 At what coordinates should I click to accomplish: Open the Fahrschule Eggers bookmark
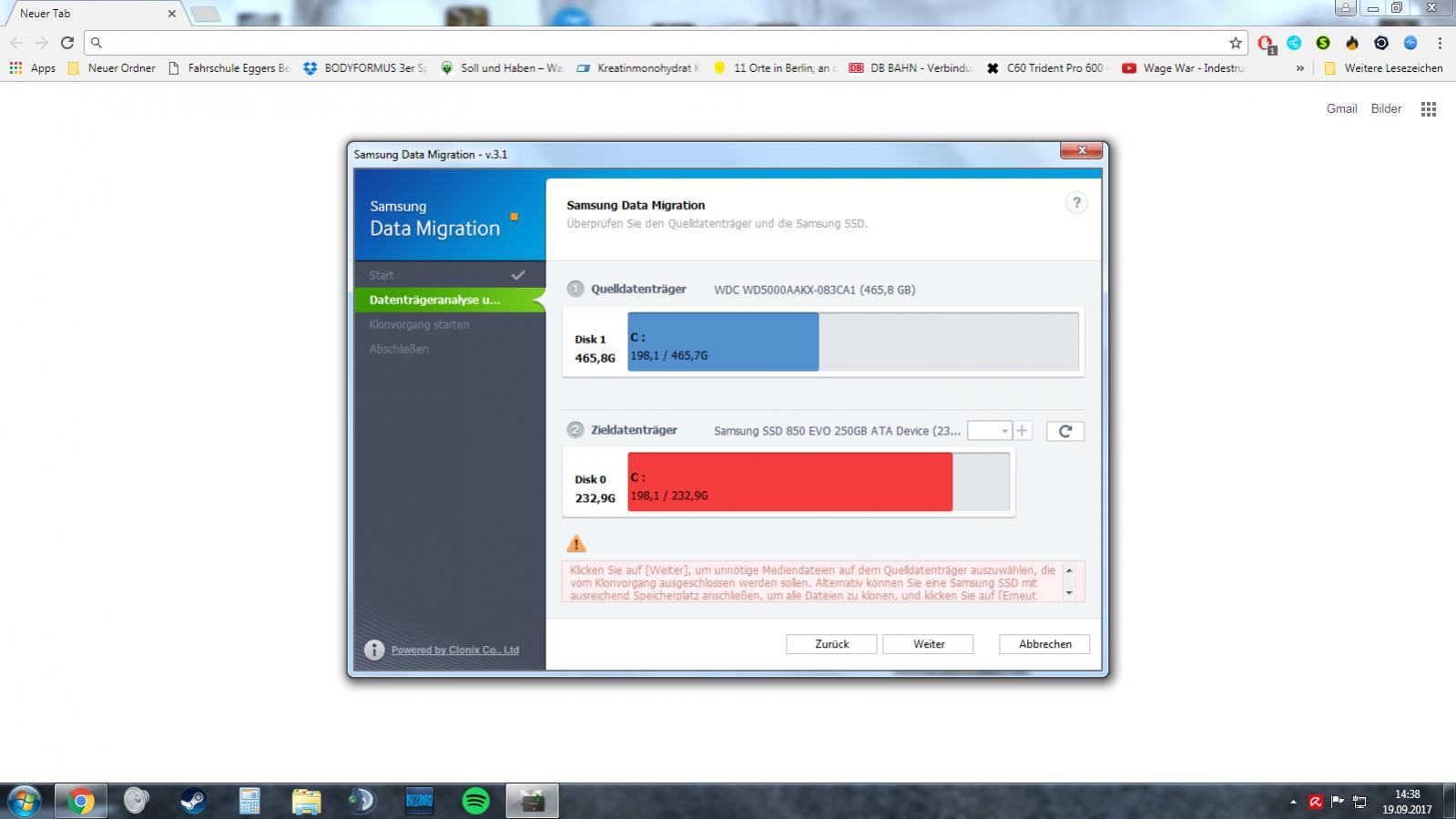tap(229, 68)
